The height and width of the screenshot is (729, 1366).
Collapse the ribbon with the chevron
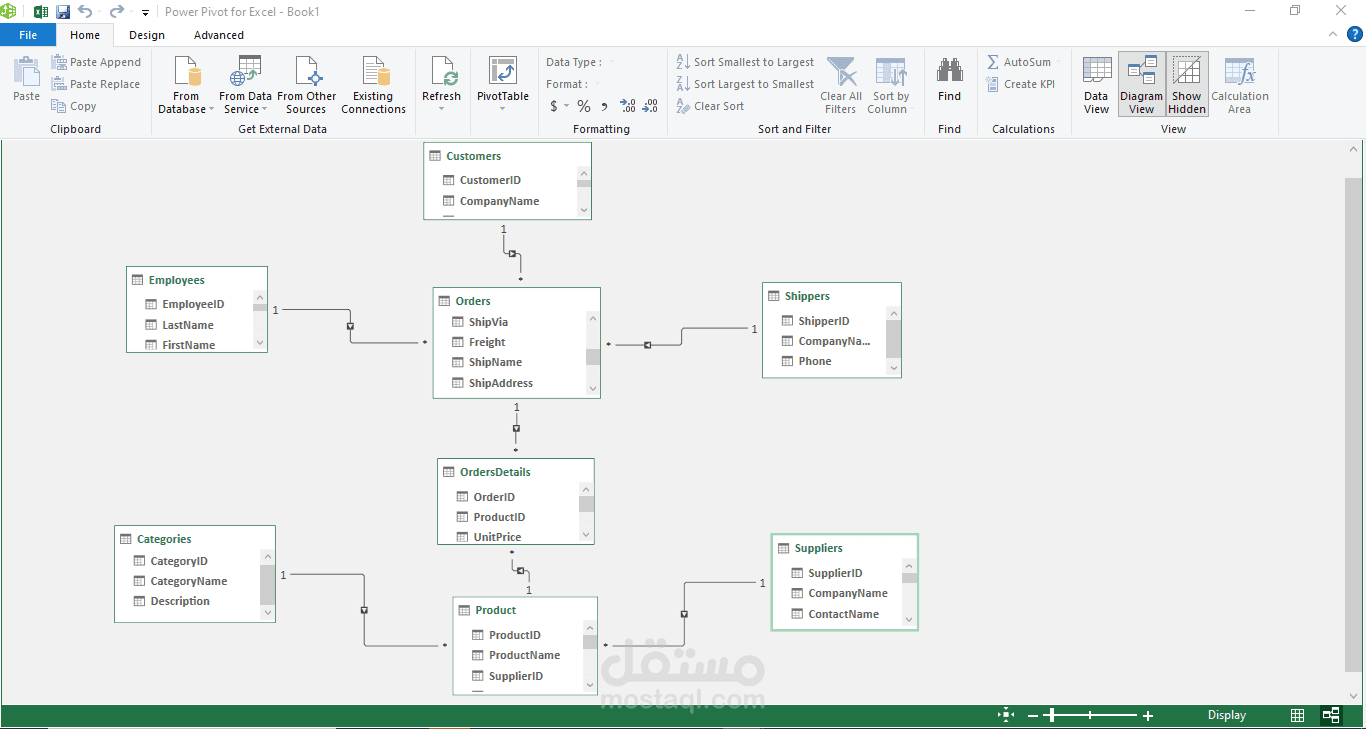(x=1331, y=34)
